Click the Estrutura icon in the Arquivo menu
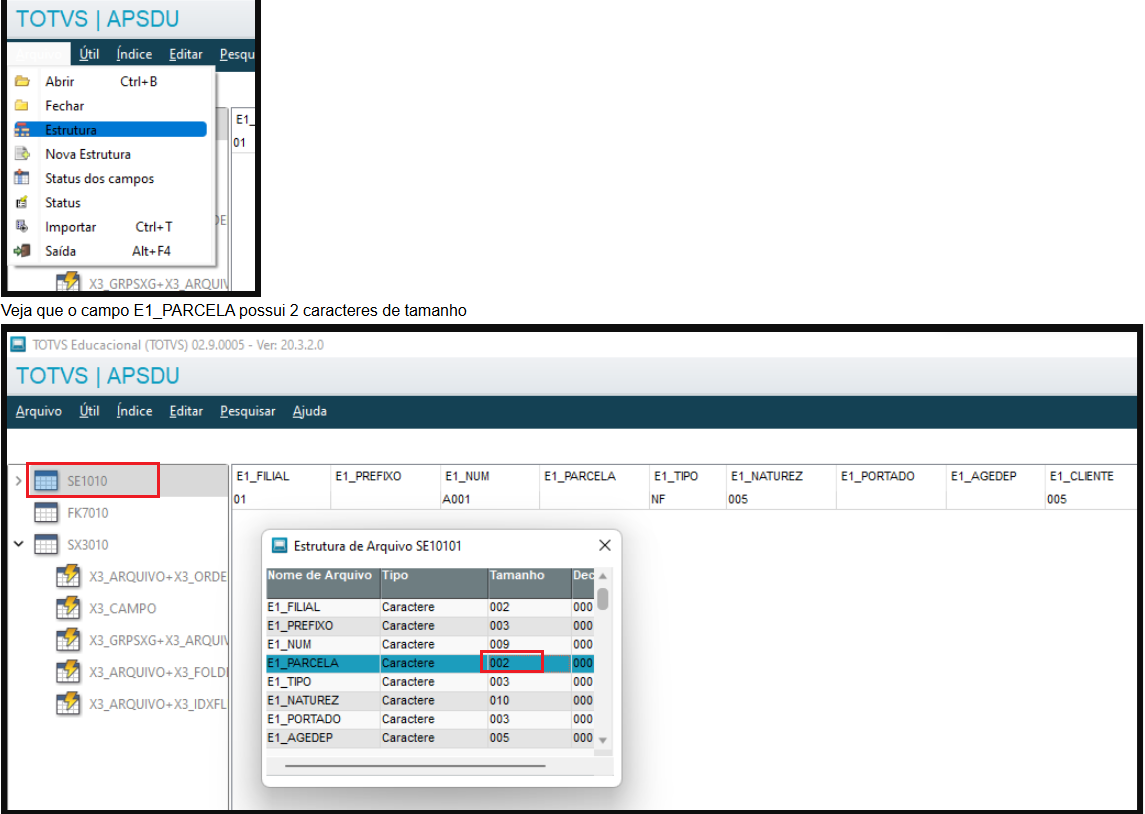Image resolution: width=1145 pixels, height=814 pixels. coord(23,130)
